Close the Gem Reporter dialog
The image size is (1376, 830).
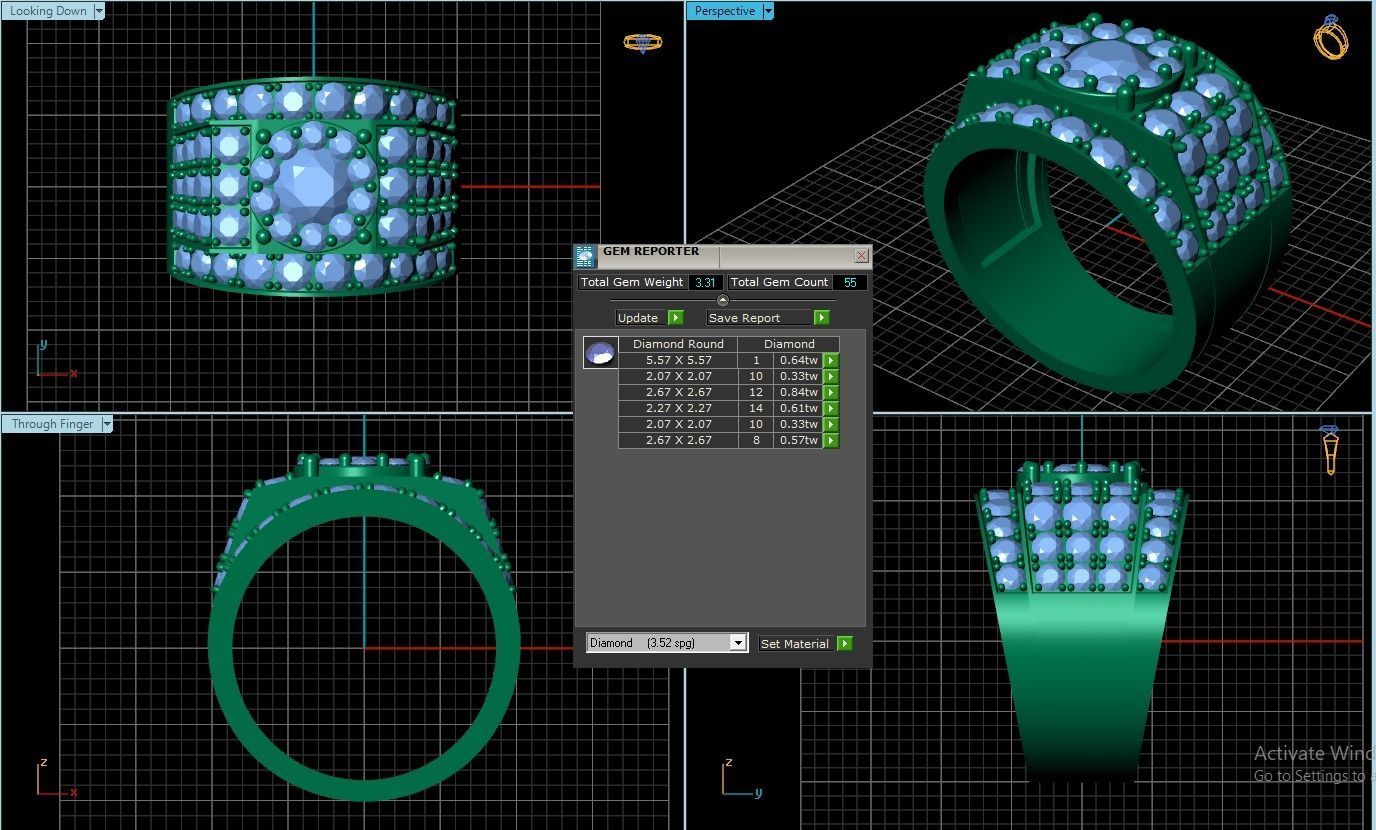coord(861,256)
